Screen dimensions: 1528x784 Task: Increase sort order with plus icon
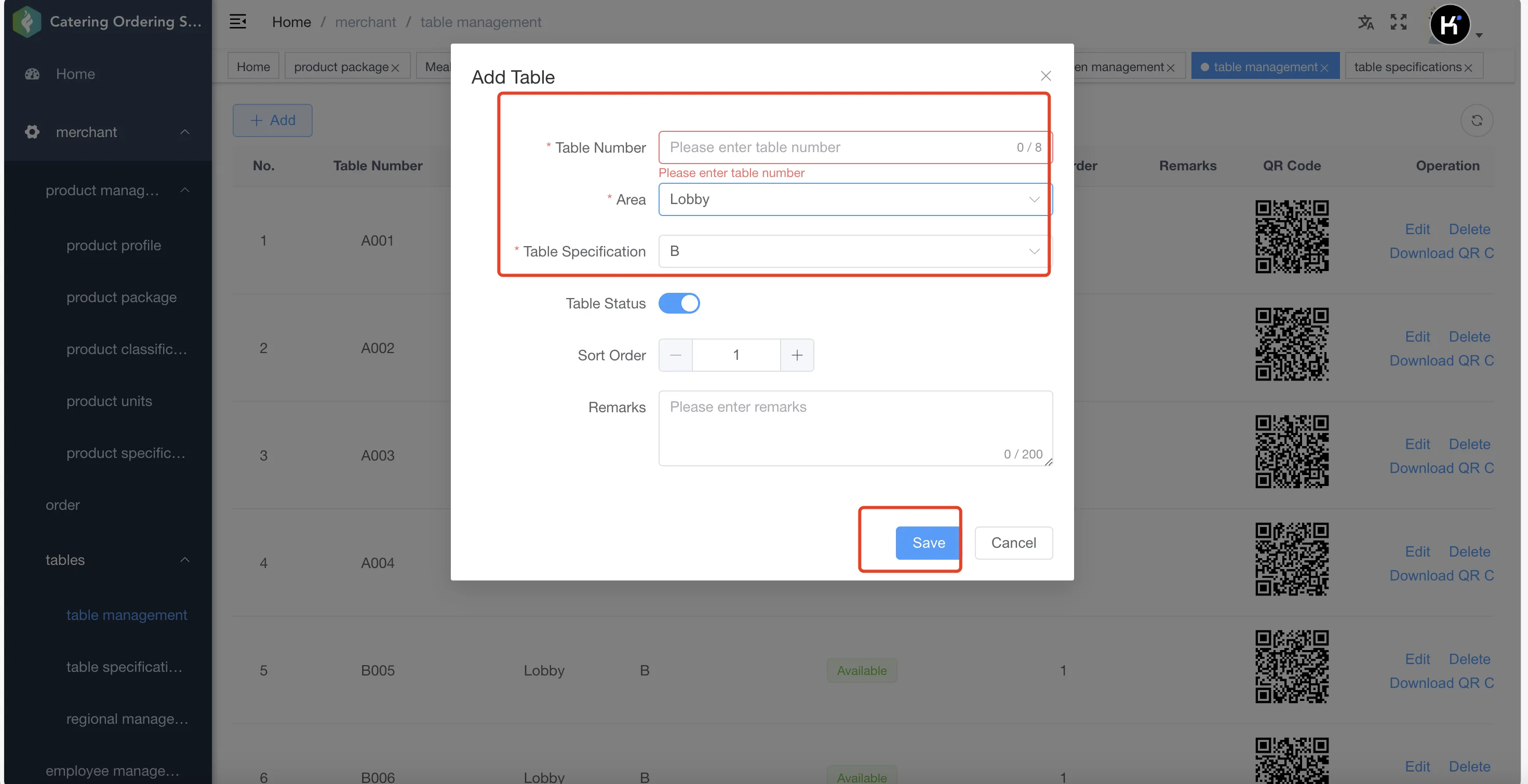tap(797, 355)
